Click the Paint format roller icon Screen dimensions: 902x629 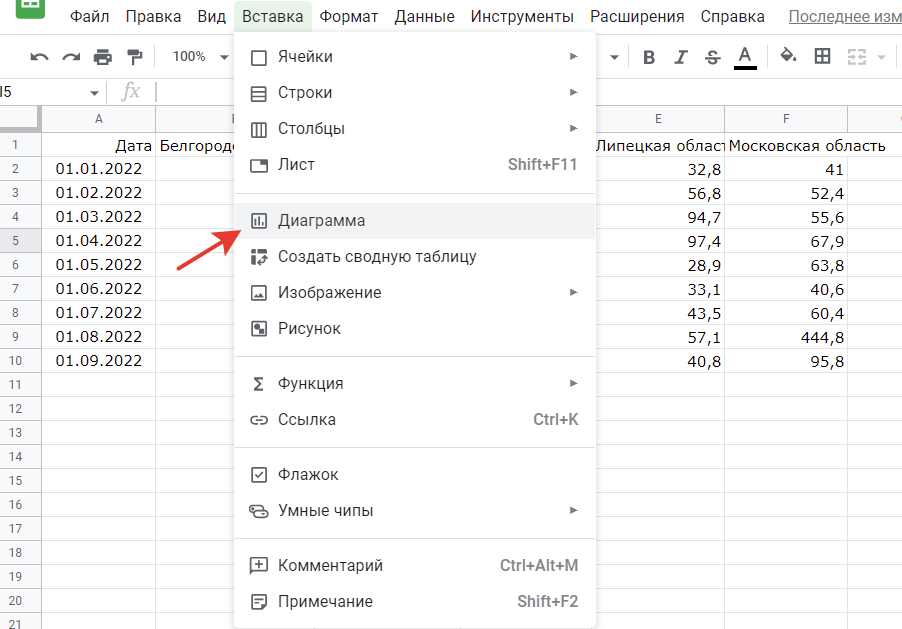(x=134, y=57)
